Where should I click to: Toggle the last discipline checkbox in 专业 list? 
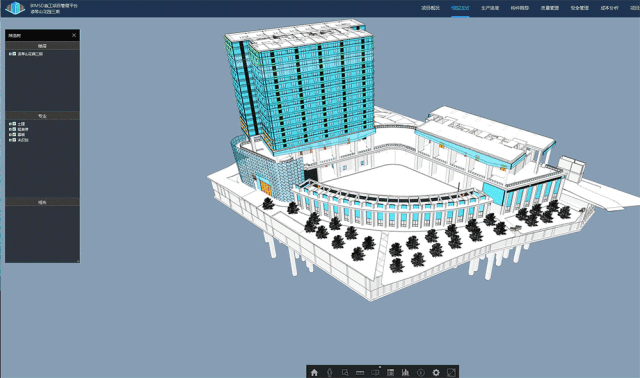tap(14, 140)
